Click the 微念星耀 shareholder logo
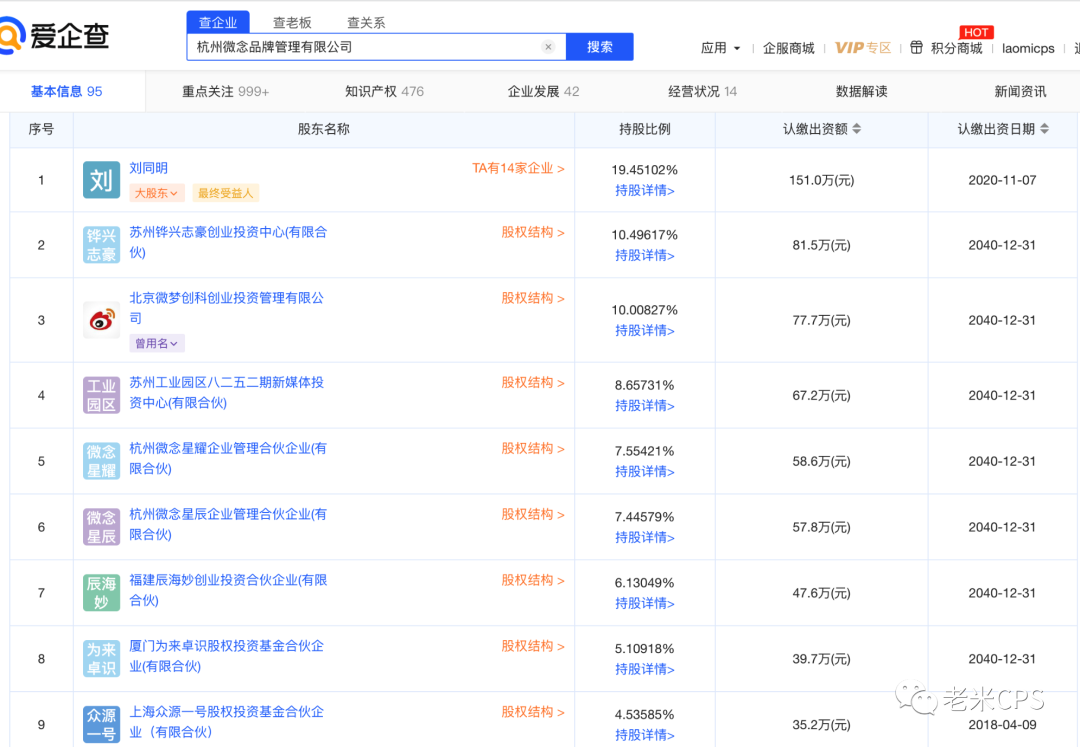Screen dimensions: 1080x747 coord(101,461)
